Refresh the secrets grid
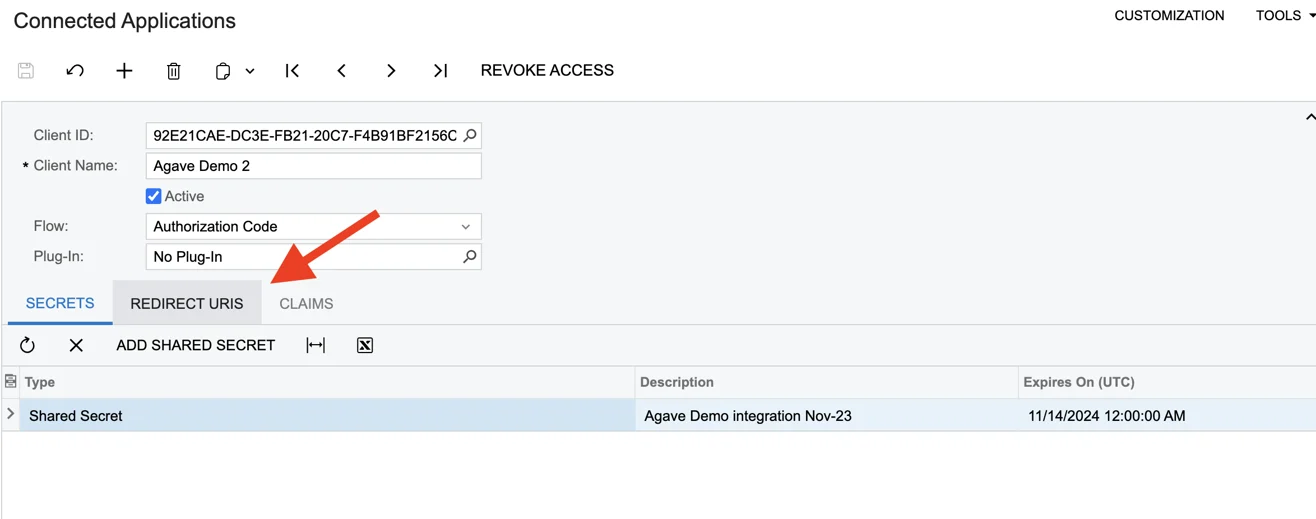The height and width of the screenshot is (519, 1316). pos(27,345)
